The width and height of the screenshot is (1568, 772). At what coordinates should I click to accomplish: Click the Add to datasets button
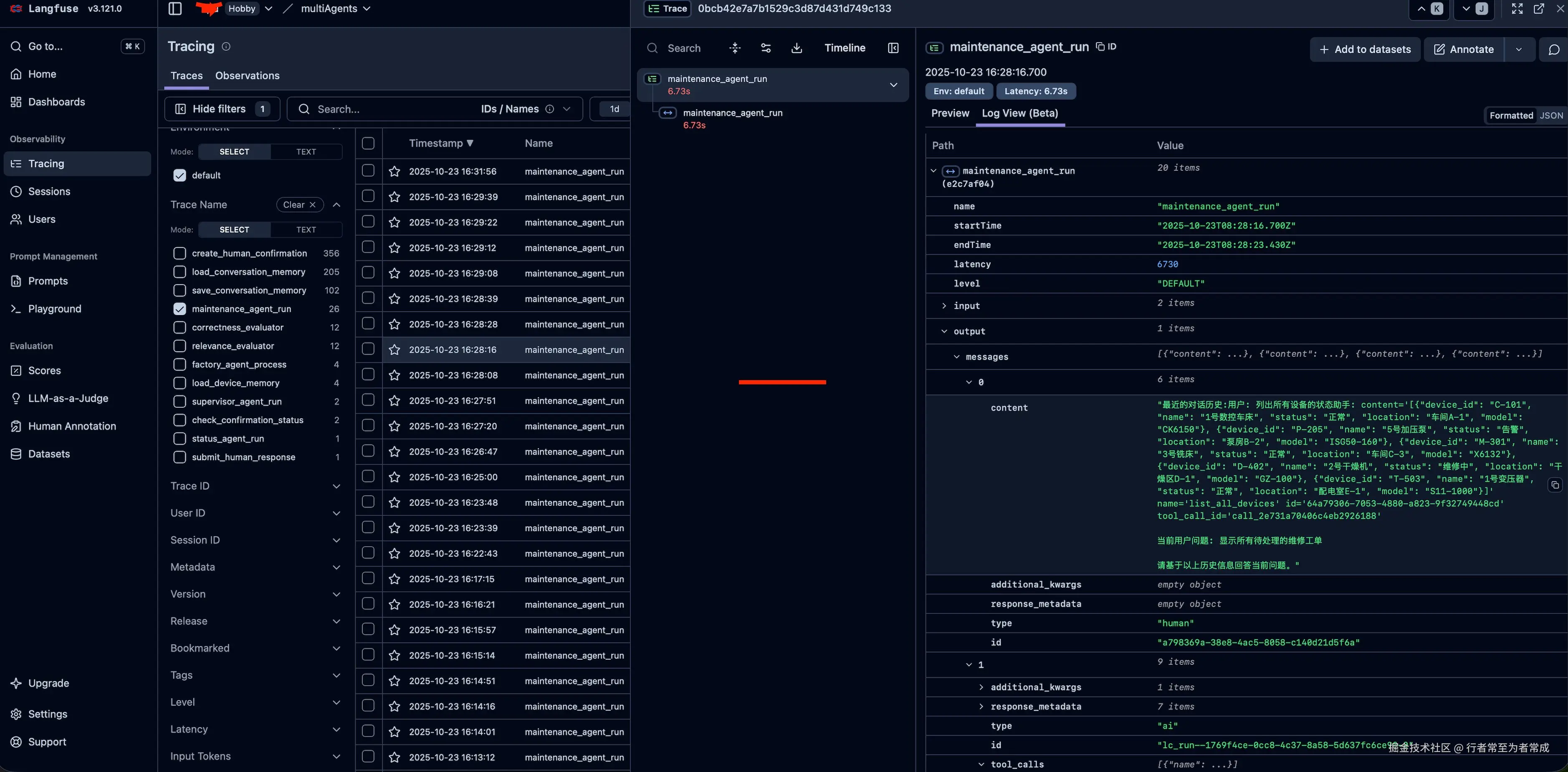[1364, 49]
